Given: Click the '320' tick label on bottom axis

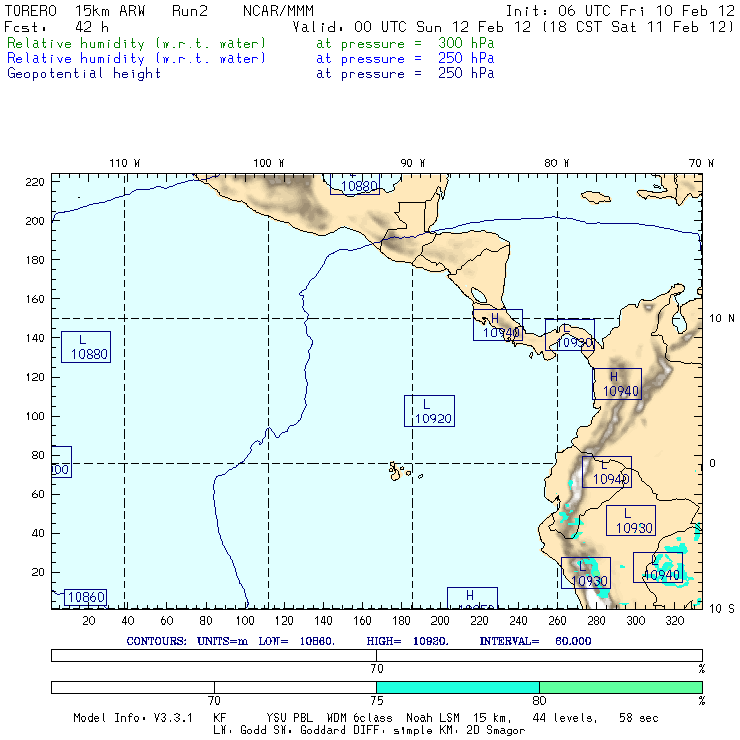Looking at the screenshot, I should coord(674,621).
